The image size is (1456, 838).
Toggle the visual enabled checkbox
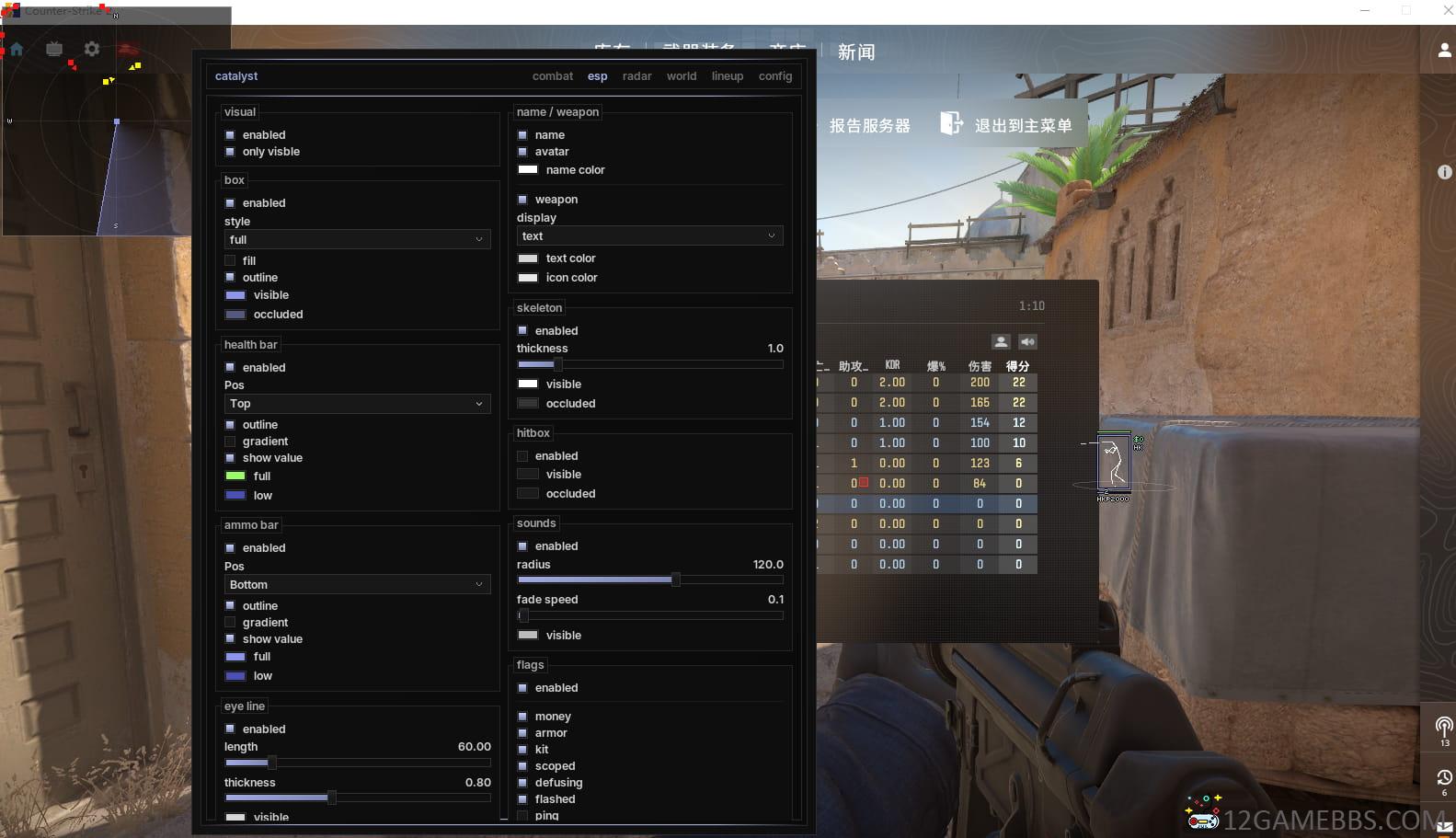[x=230, y=135]
